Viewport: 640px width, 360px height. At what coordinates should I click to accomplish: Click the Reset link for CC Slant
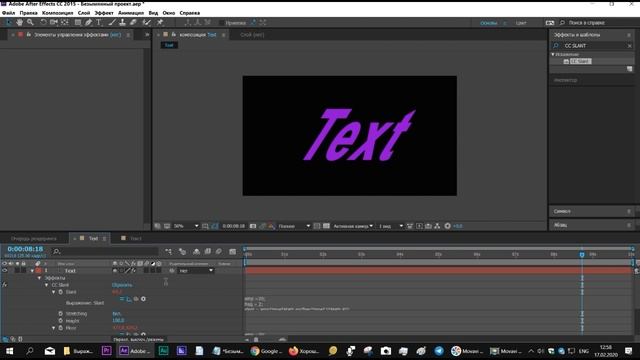point(122,285)
